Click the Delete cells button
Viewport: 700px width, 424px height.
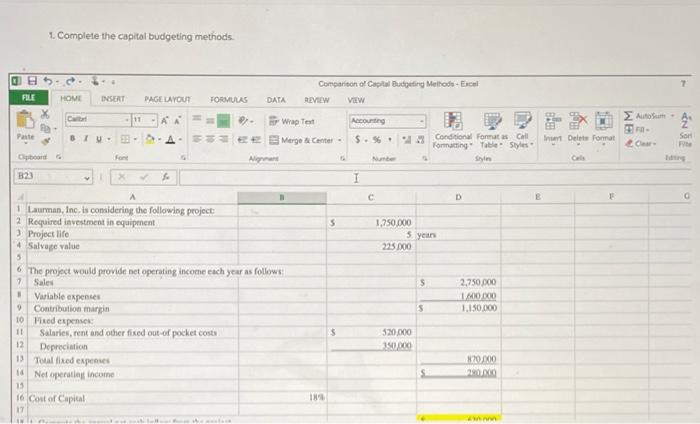click(x=578, y=127)
